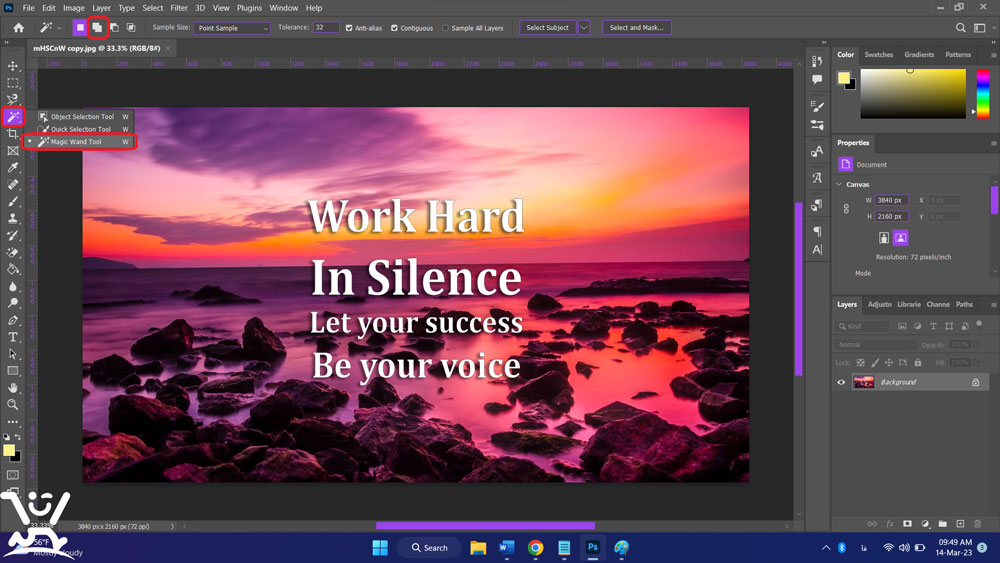The image size is (1000, 563).
Task: Click Add to Selection mode icon
Action: click(97, 27)
